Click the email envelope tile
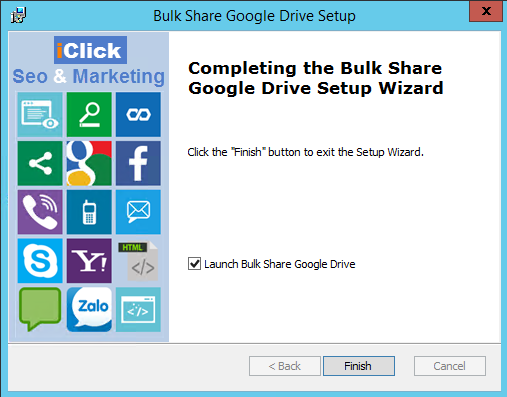The height and width of the screenshot is (397, 507). pos(138,212)
